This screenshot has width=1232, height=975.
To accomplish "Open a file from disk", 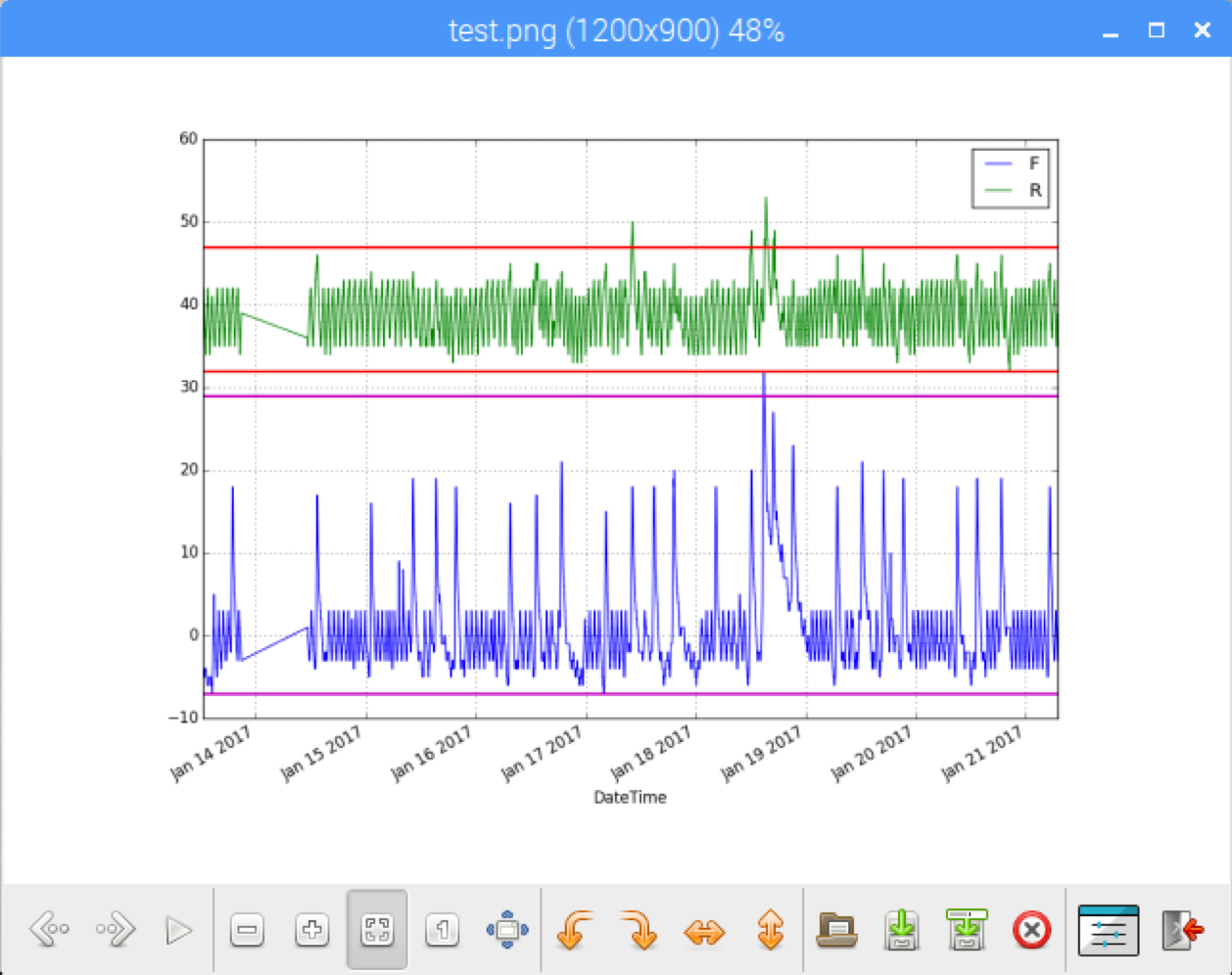I will tap(836, 931).
